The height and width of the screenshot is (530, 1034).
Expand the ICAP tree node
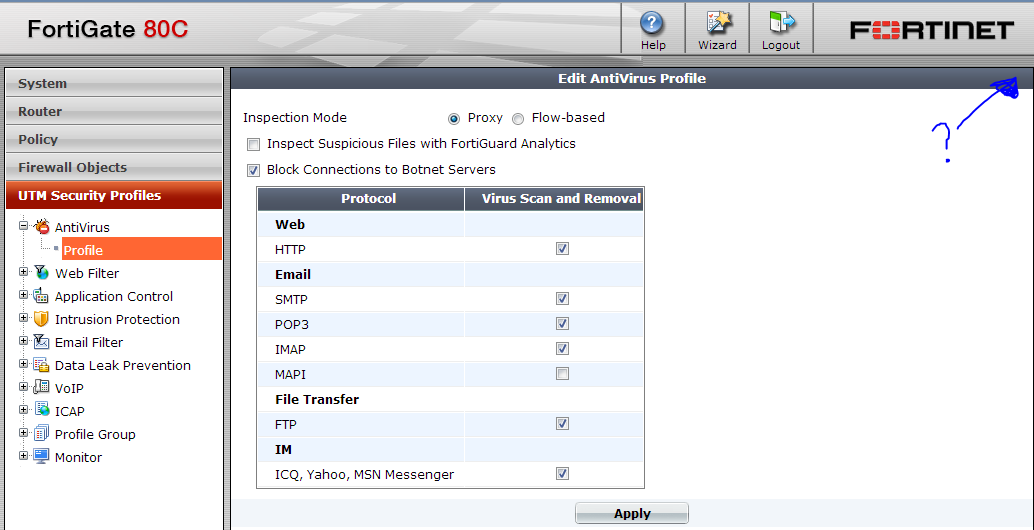pos(24,409)
